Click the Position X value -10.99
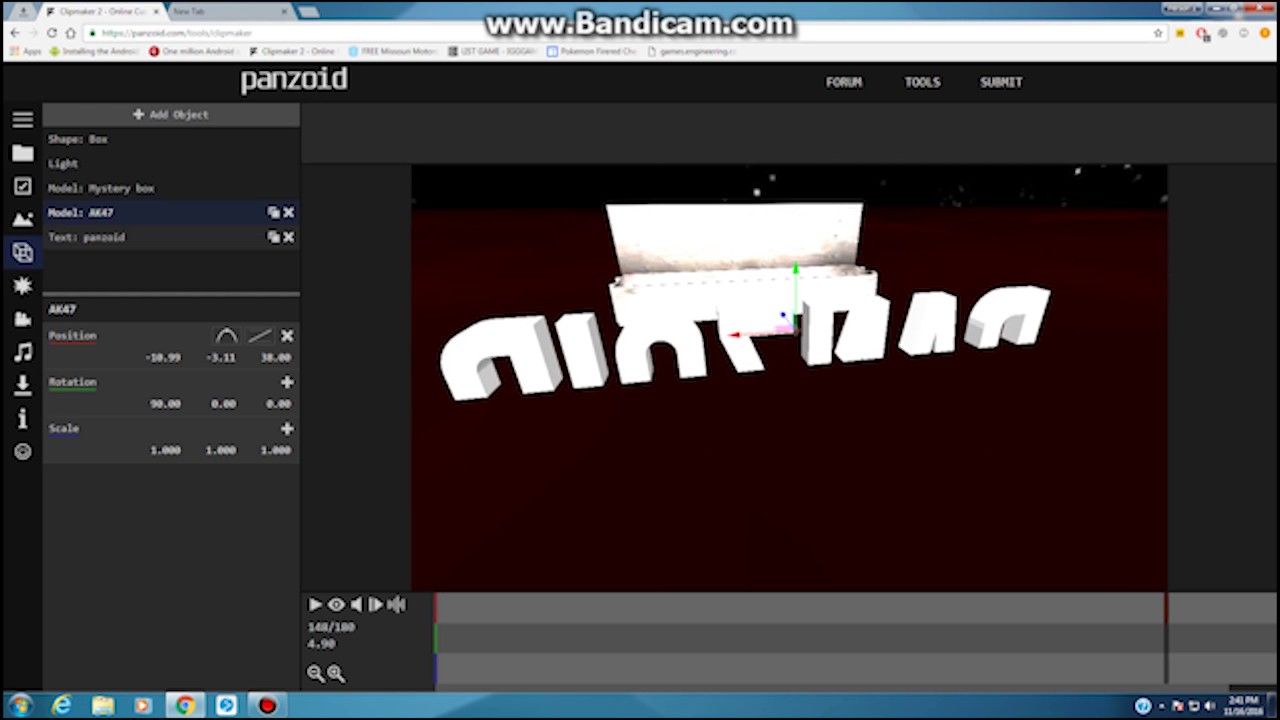 tap(162, 357)
